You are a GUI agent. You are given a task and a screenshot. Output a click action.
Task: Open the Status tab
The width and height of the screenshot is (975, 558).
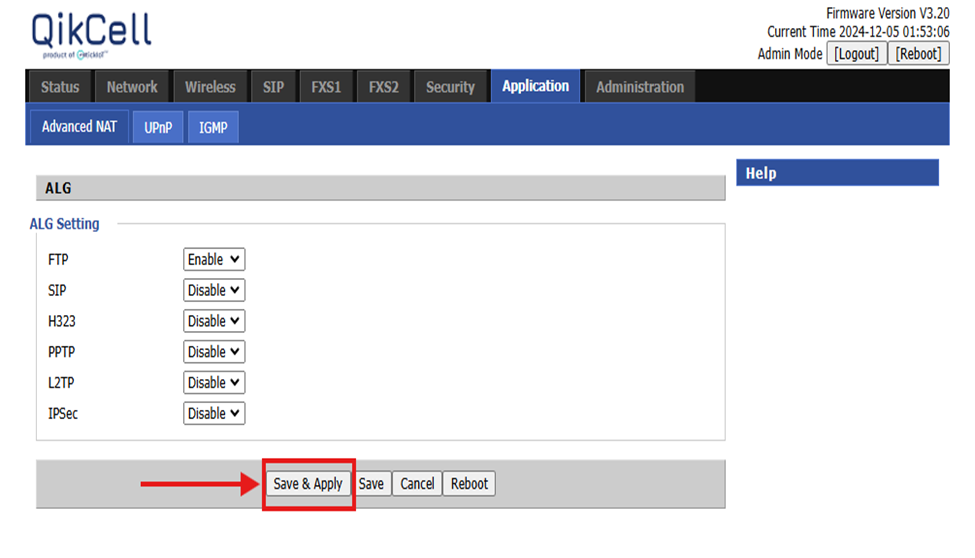[60, 87]
